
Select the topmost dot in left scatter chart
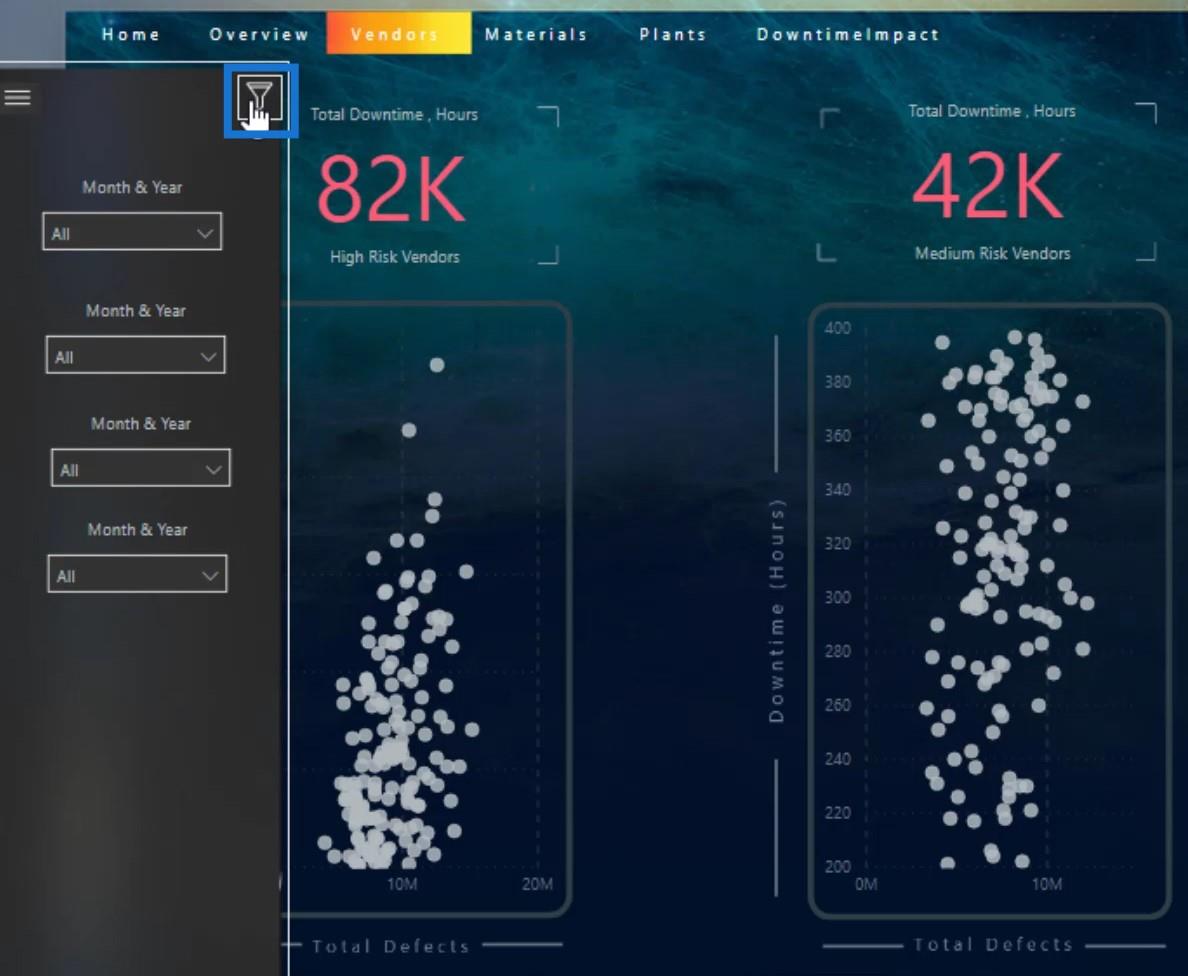click(x=437, y=364)
